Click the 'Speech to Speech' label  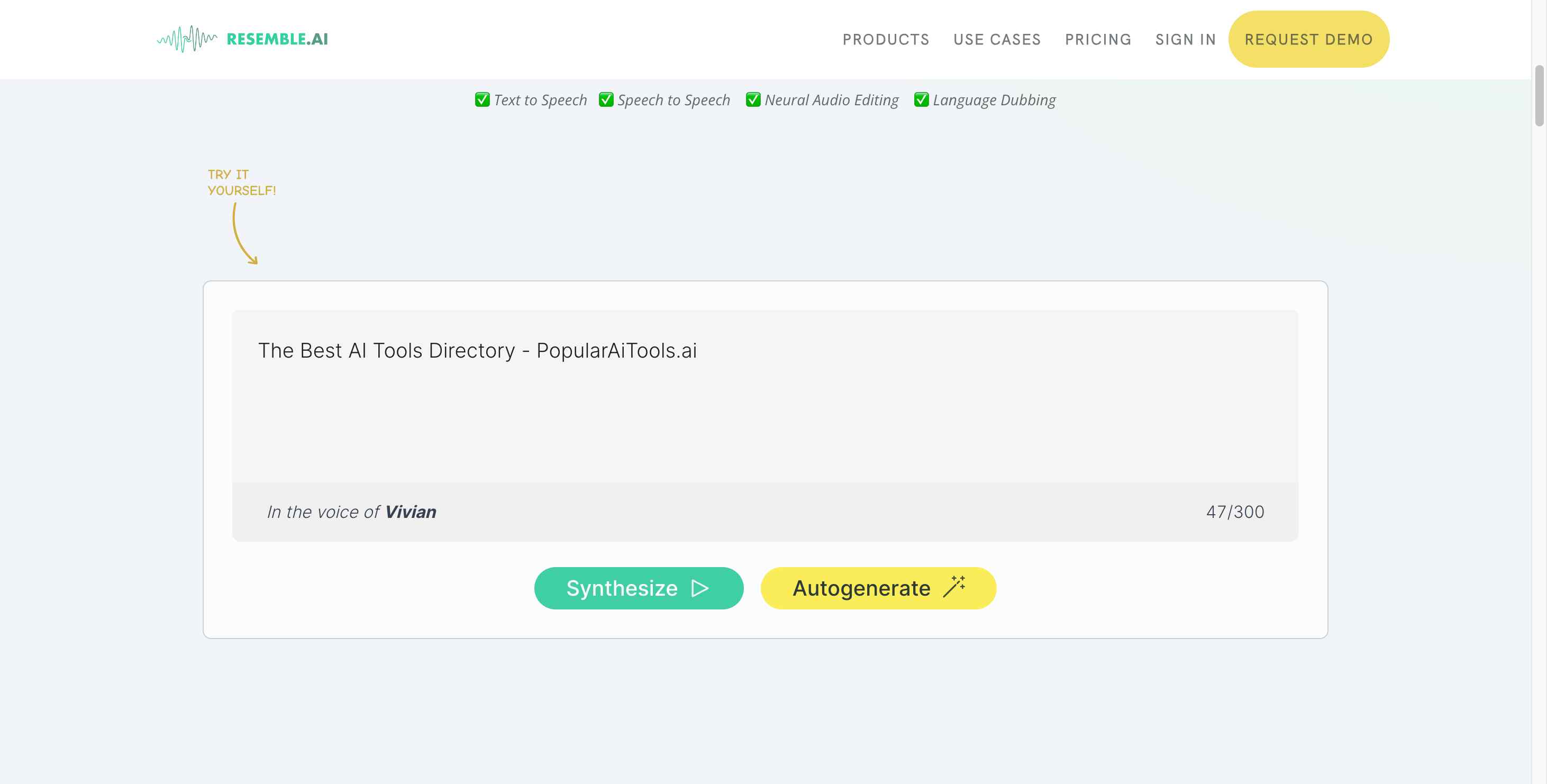click(x=674, y=101)
